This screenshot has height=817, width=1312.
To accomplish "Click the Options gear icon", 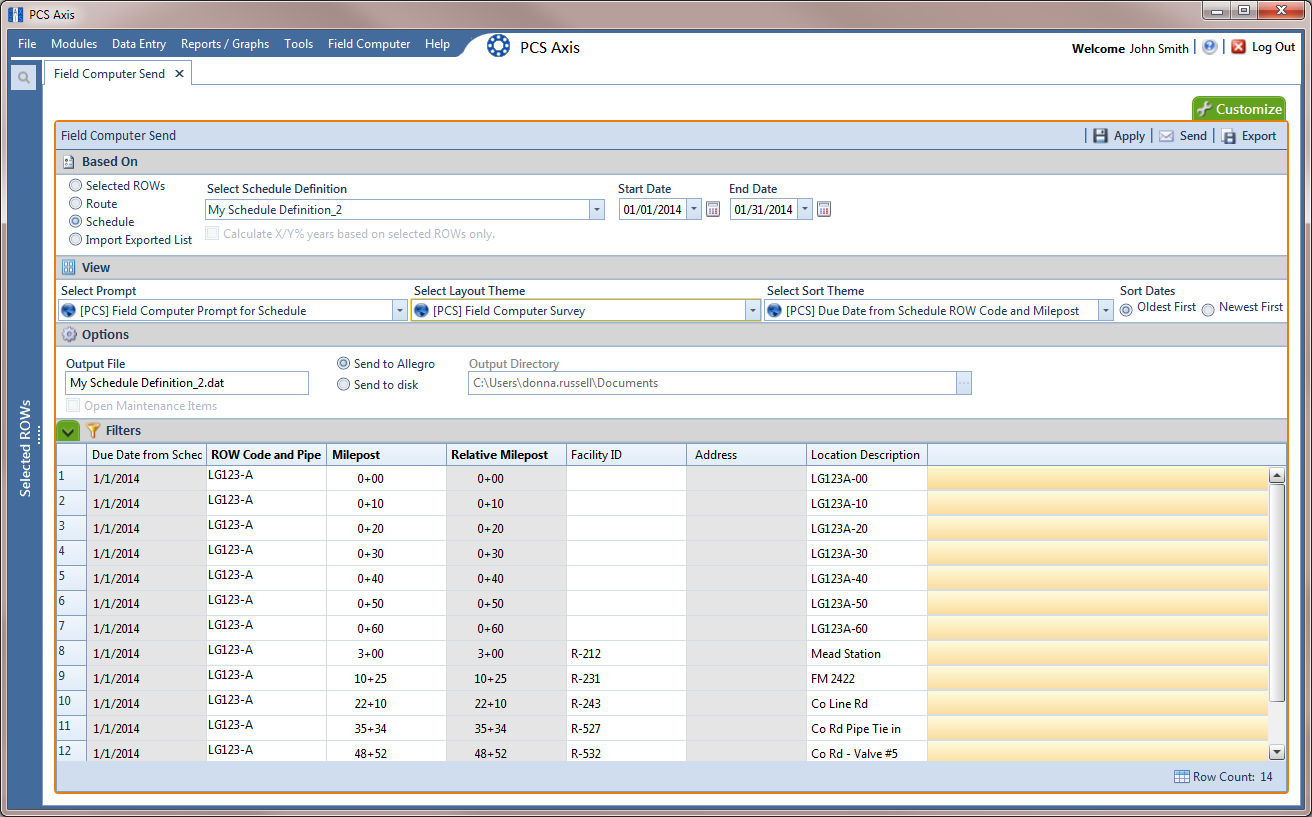I will tap(69, 335).
